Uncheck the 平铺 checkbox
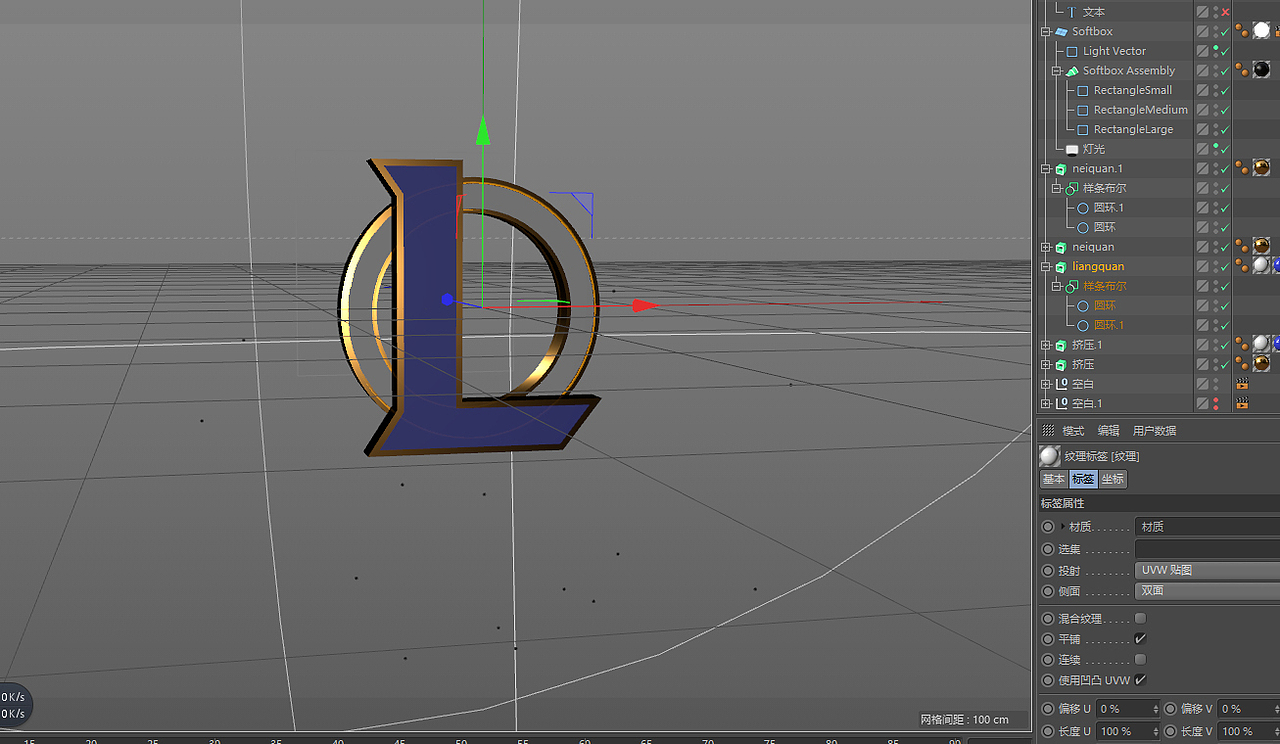The image size is (1280, 744). 1140,639
